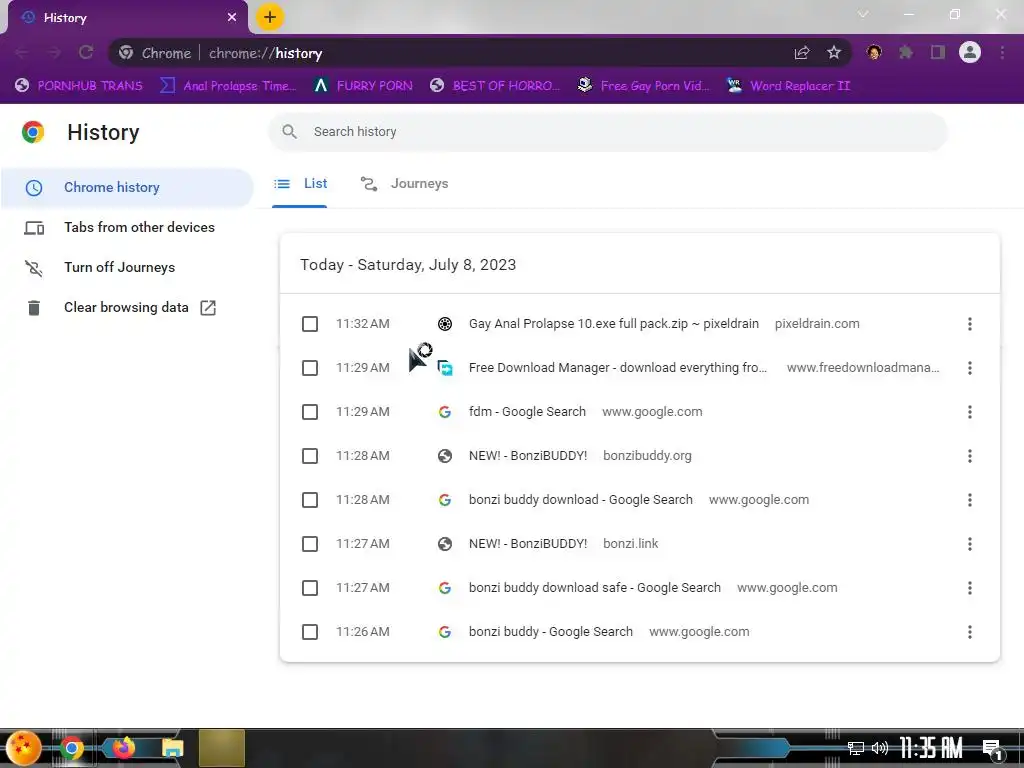Click the globe favicon of the bonzi.link entry

click(445, 544)
